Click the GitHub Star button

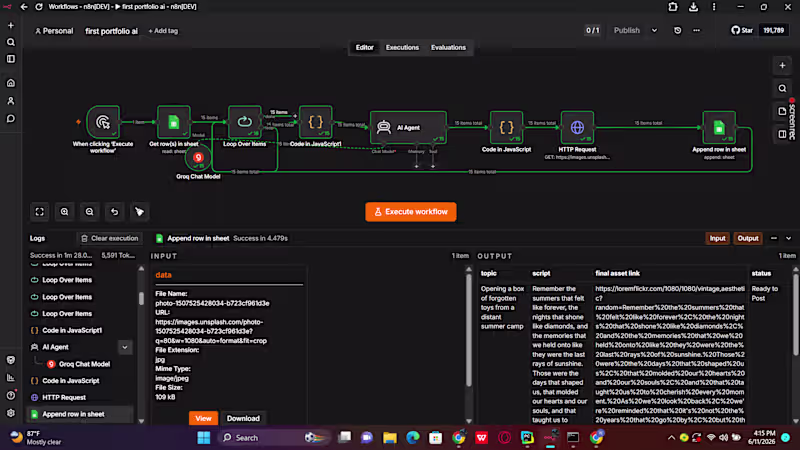[x=742, y=31]
